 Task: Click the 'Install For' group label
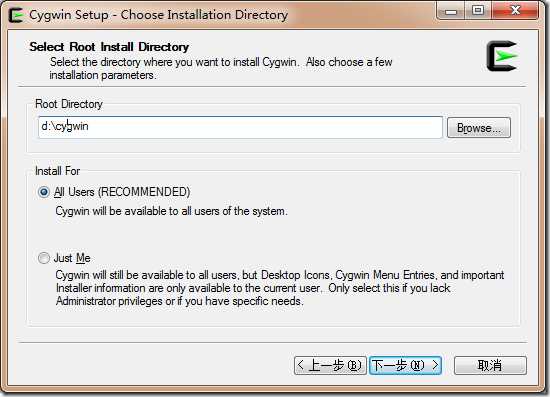point(58,171)
